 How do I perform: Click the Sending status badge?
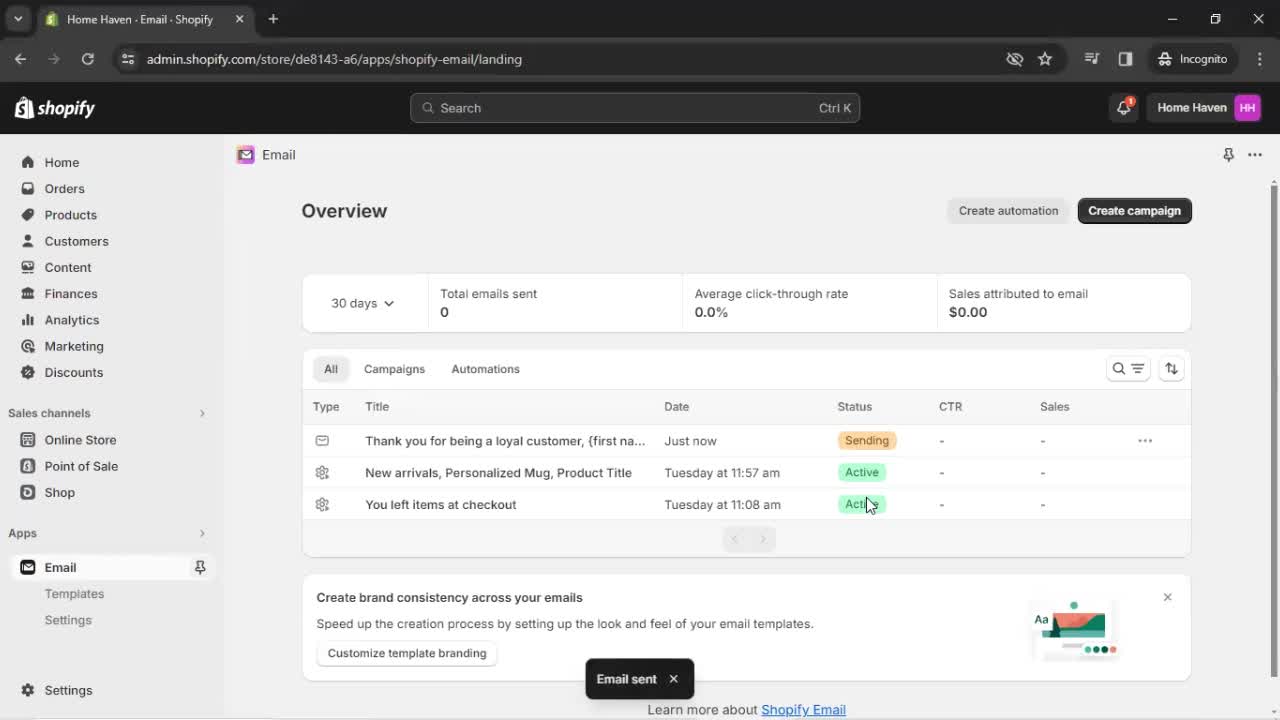pos(866,440)
